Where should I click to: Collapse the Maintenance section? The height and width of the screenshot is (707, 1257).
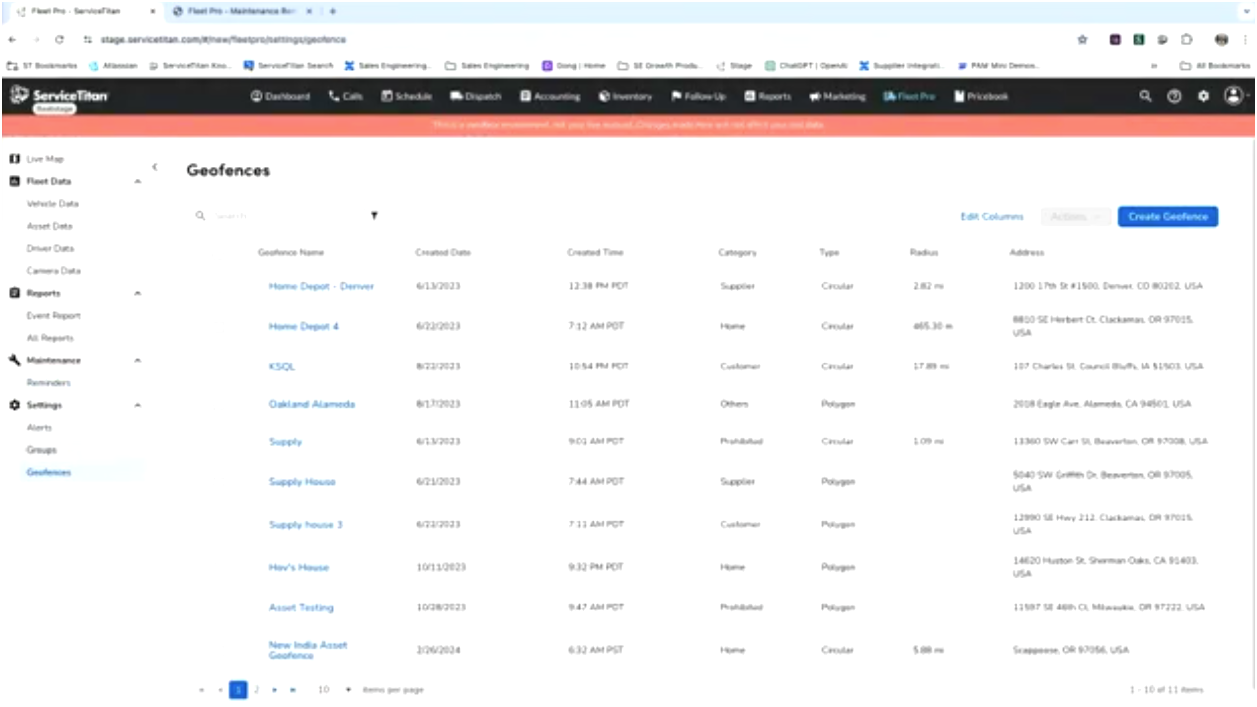point(137,360)
